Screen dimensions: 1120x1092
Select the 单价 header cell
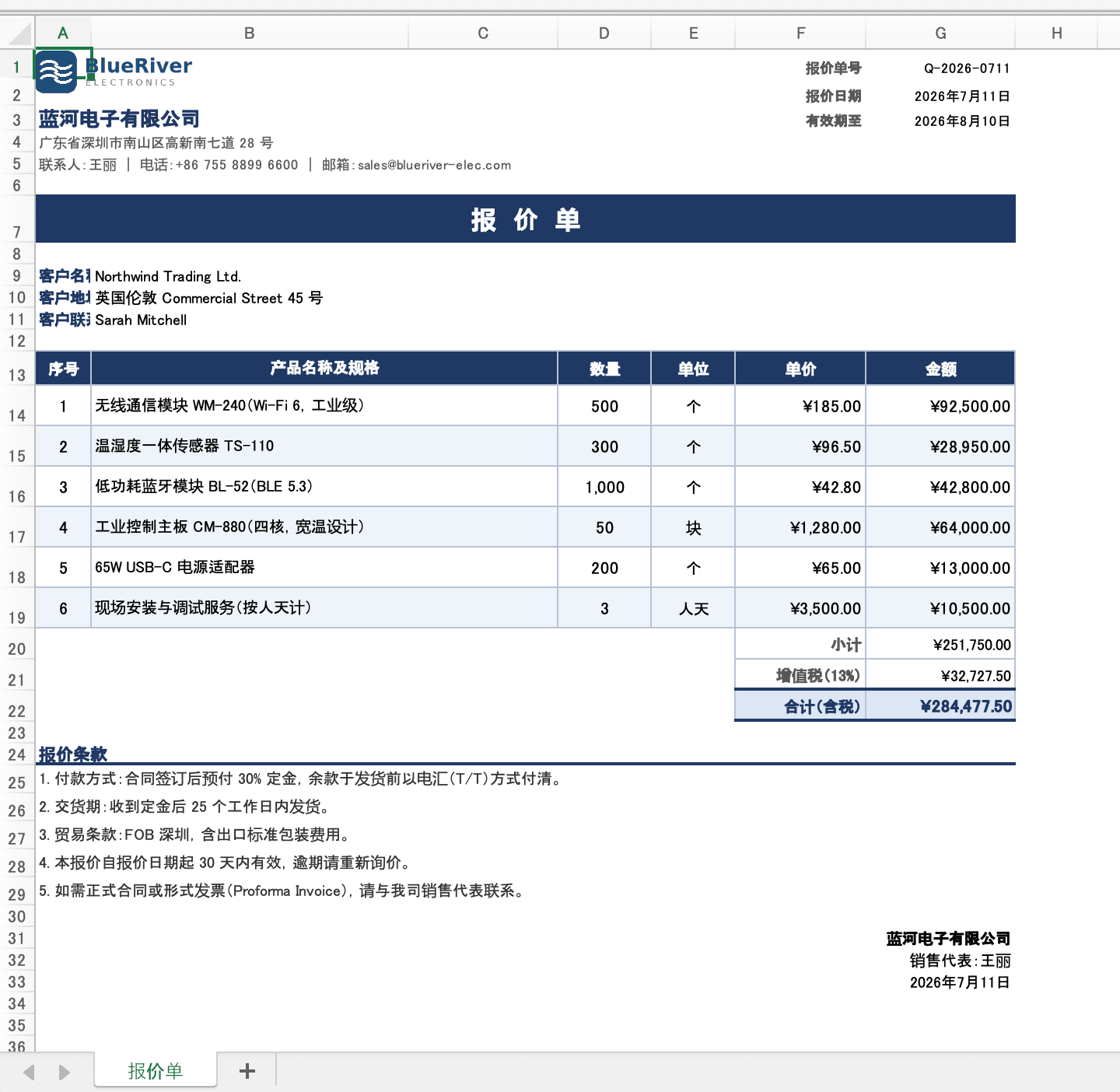click(x=800, y=368)
